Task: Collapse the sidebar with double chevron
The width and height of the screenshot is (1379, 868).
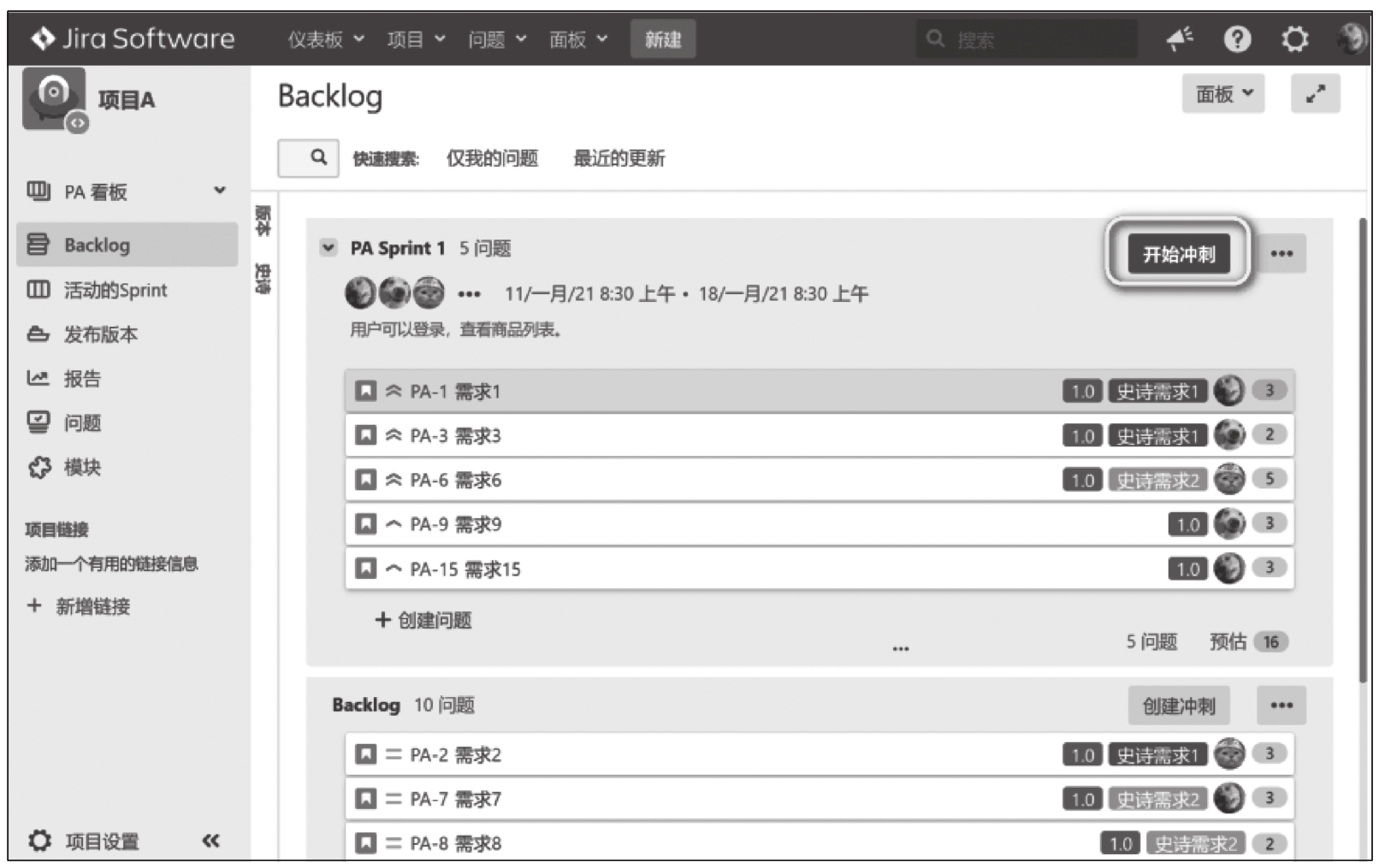Action: click(210, 841)
